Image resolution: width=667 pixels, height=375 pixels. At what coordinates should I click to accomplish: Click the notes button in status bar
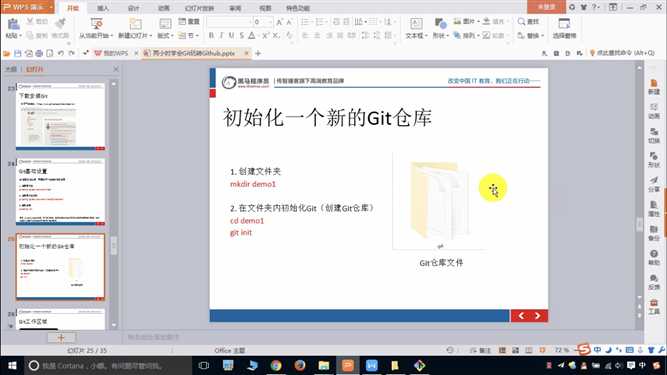(x=481, y=350)
